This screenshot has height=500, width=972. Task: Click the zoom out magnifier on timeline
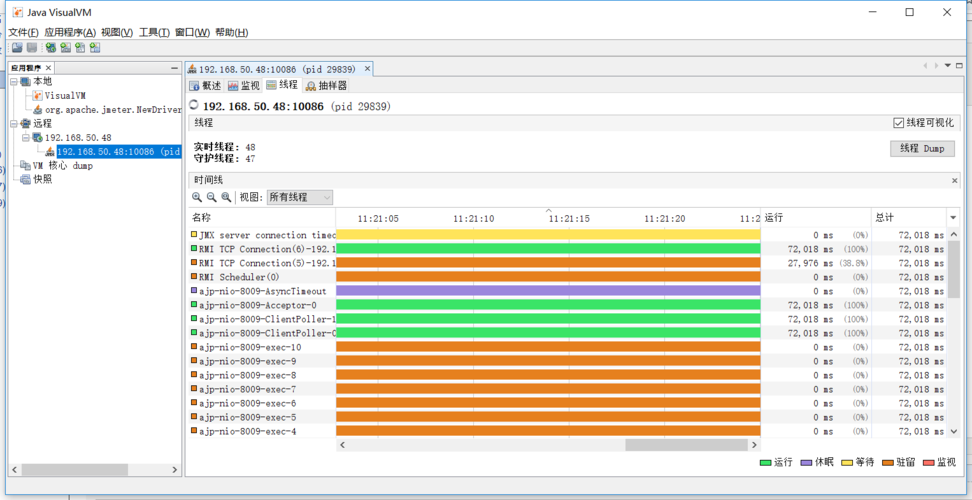[211, 197]
